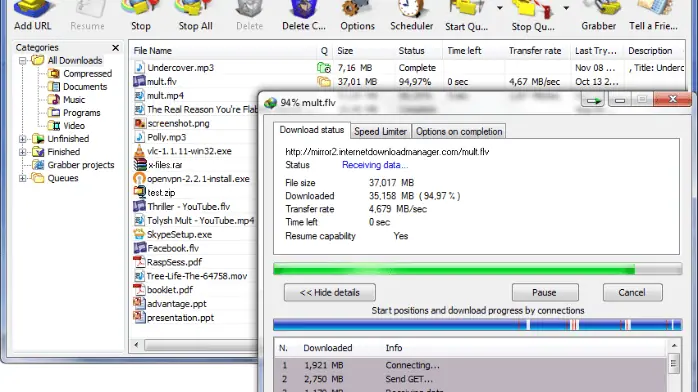Switch to Options on completion tab
The height and width of the screenshot is (392, 698).
click(459, 131)
